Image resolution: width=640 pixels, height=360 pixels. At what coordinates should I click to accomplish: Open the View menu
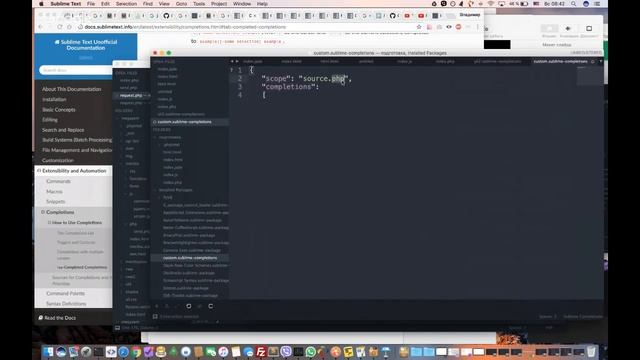tap(164, 4)
